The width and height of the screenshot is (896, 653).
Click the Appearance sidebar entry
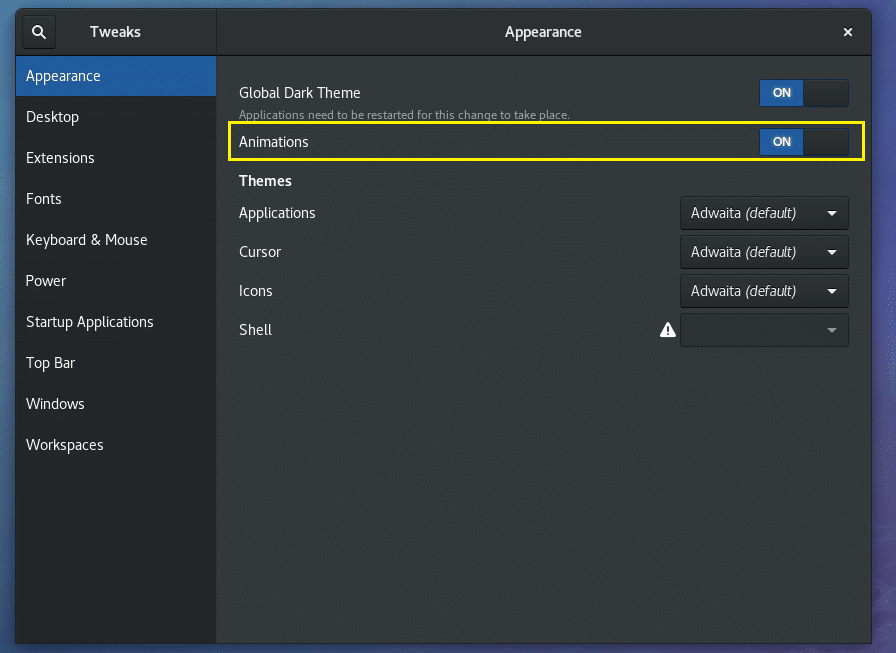62,75
